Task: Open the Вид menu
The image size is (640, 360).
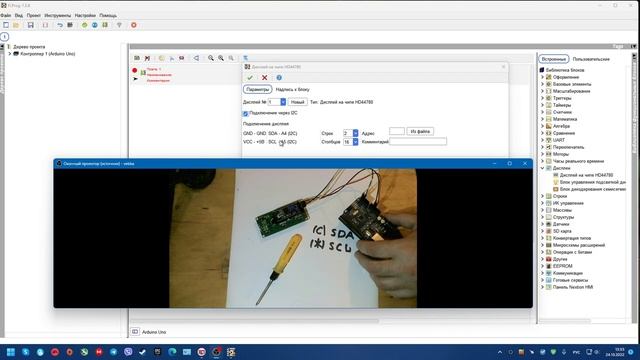Action: (19, 16)
